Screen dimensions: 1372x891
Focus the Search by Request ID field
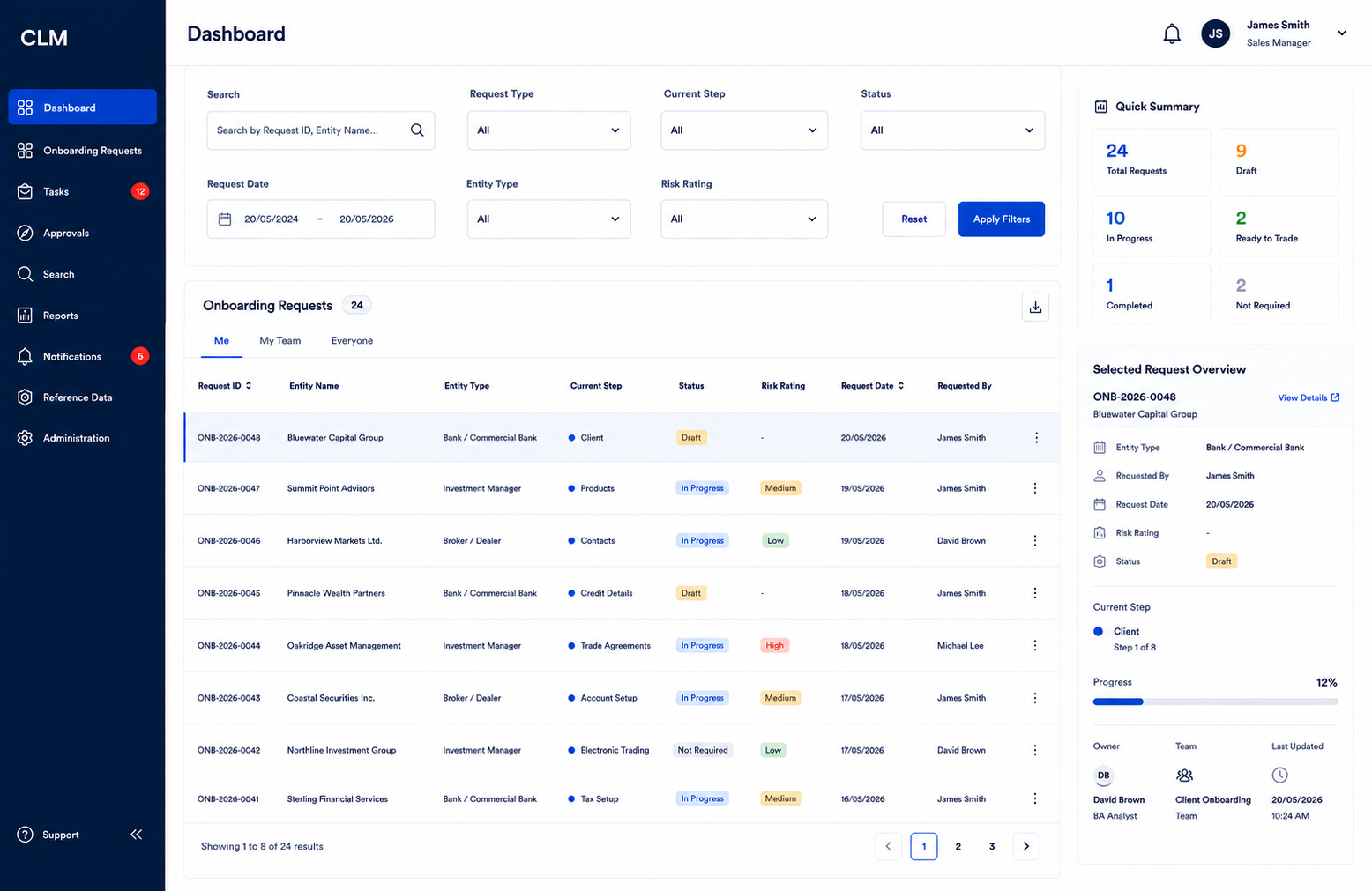(x=321, y=130)
